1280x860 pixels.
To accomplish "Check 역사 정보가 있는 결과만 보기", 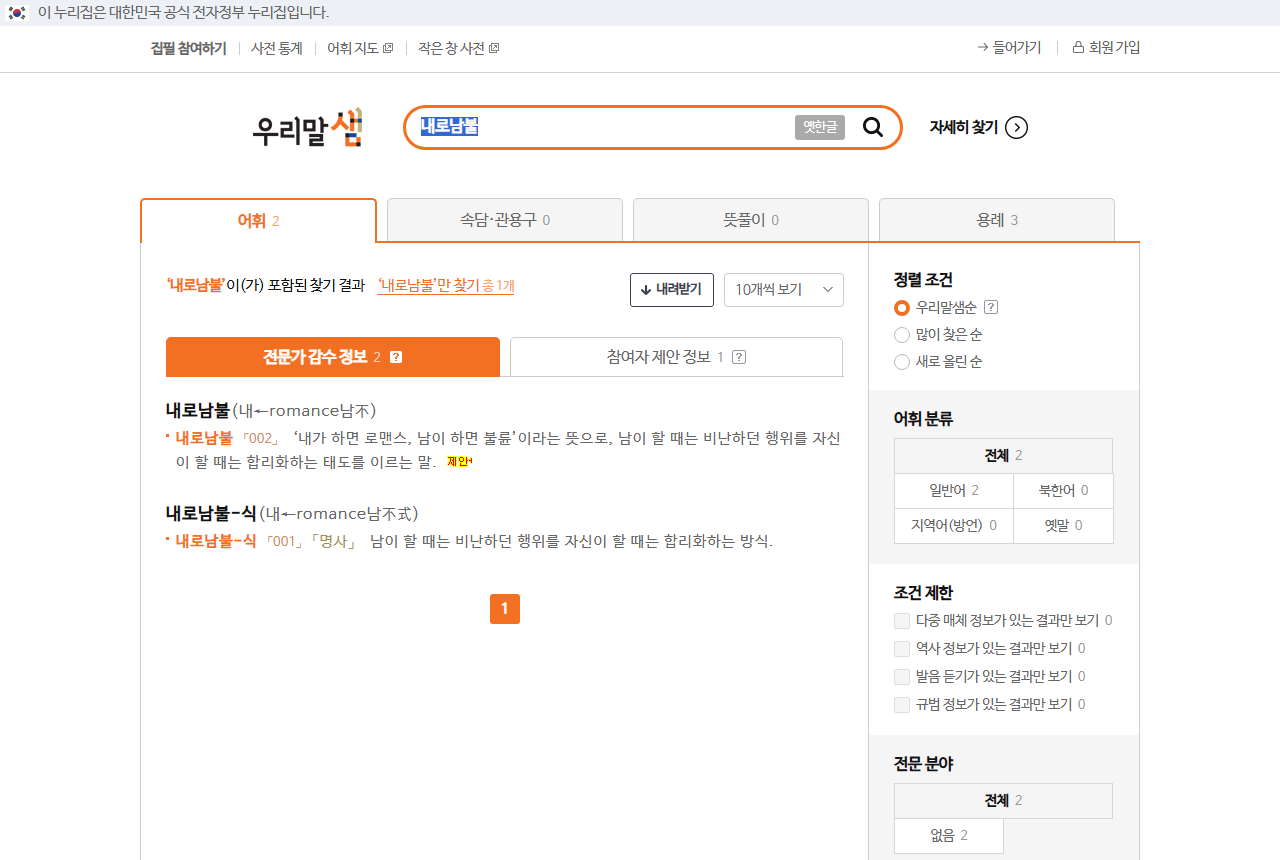I will 902,649.
